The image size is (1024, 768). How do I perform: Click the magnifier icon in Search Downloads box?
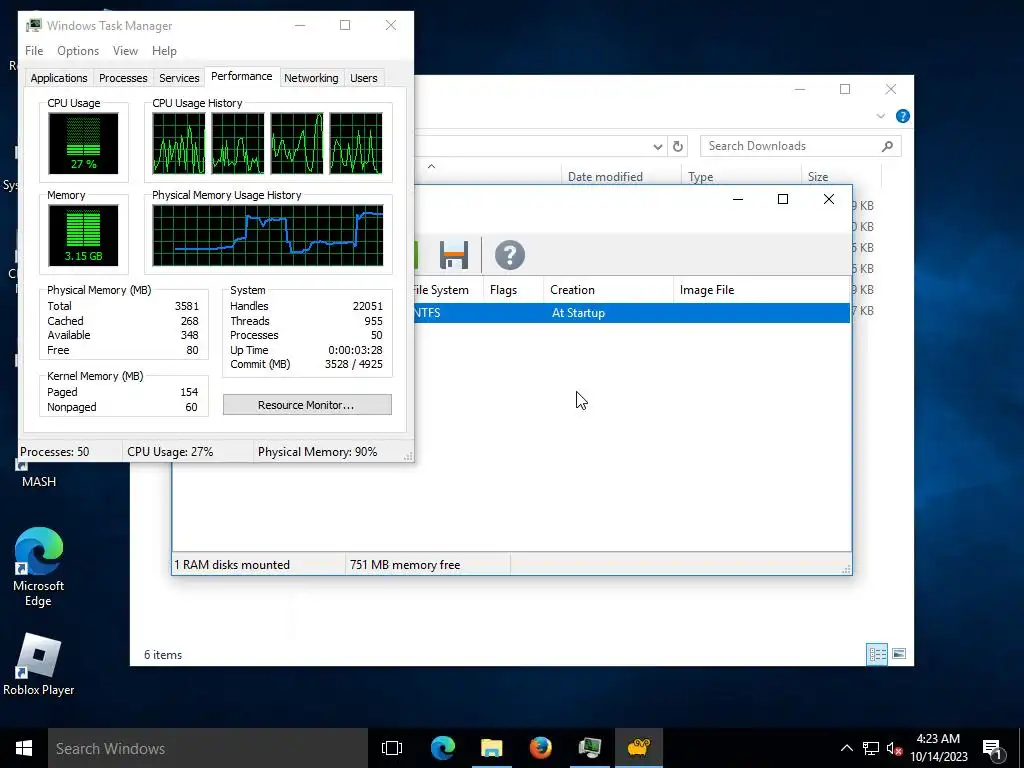coord(887,146)
